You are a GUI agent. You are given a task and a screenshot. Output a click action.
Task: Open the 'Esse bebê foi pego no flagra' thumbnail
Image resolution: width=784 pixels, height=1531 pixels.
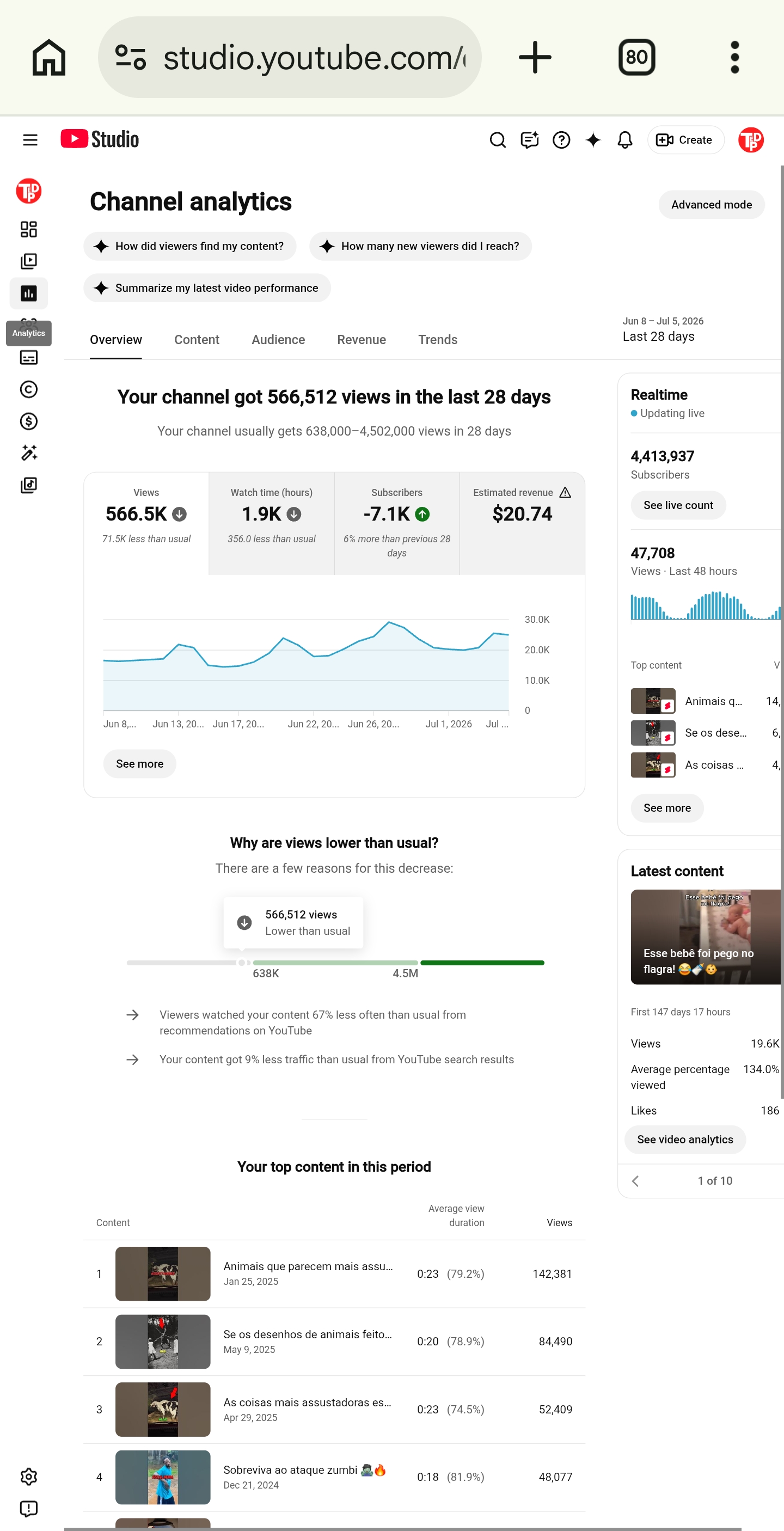click(x=706, y=936)
